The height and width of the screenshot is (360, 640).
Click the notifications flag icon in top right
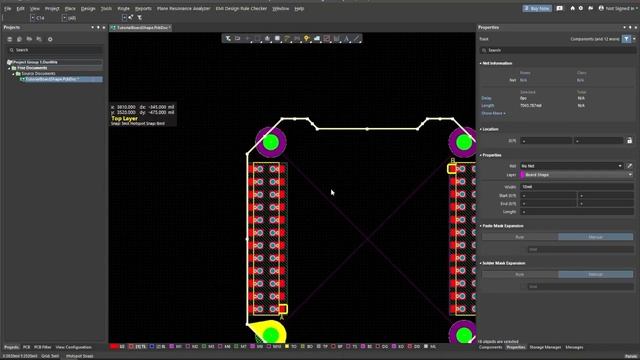[590, 8]
